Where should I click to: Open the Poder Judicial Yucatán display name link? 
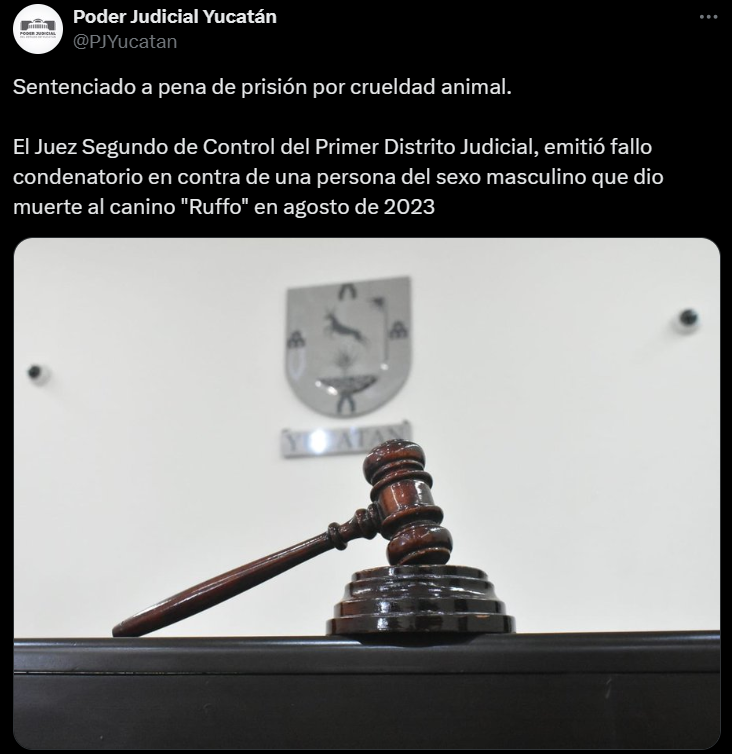pyautogui.click(x=175, y=17)
